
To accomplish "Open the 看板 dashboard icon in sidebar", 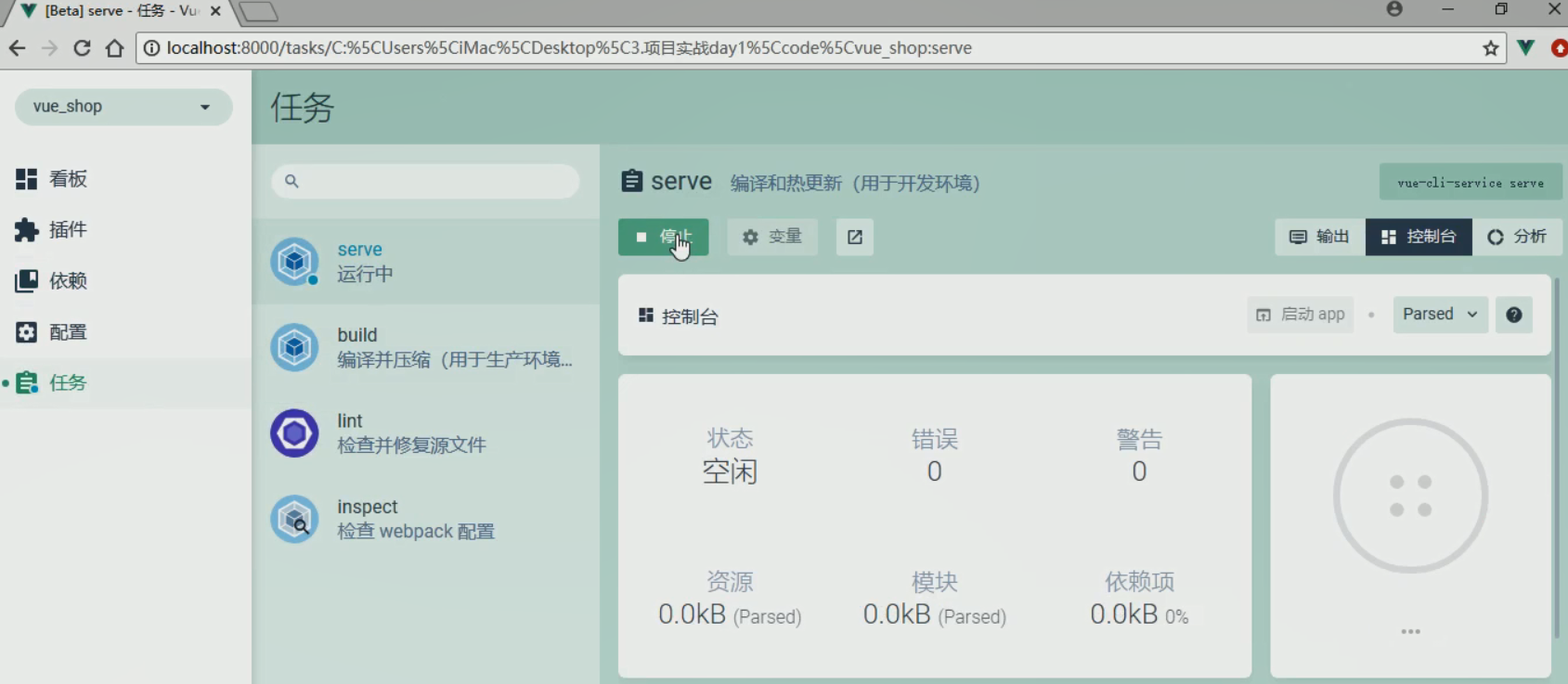I will (26, 179).
